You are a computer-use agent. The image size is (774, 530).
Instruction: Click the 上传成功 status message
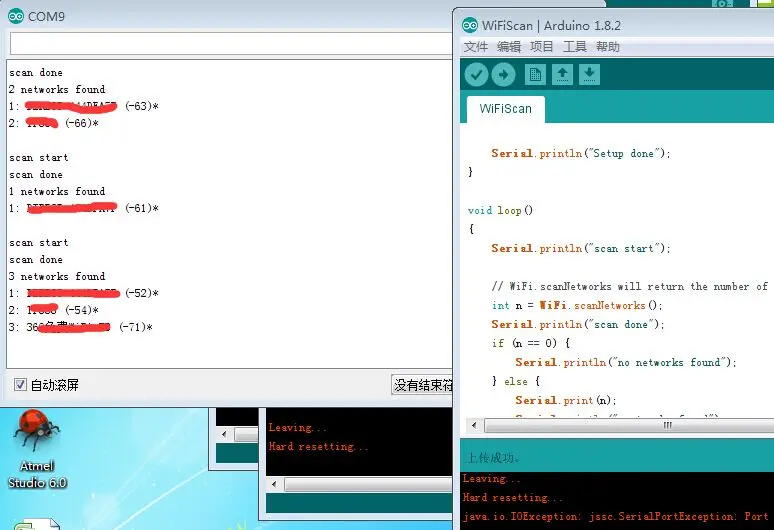(492, 458)
